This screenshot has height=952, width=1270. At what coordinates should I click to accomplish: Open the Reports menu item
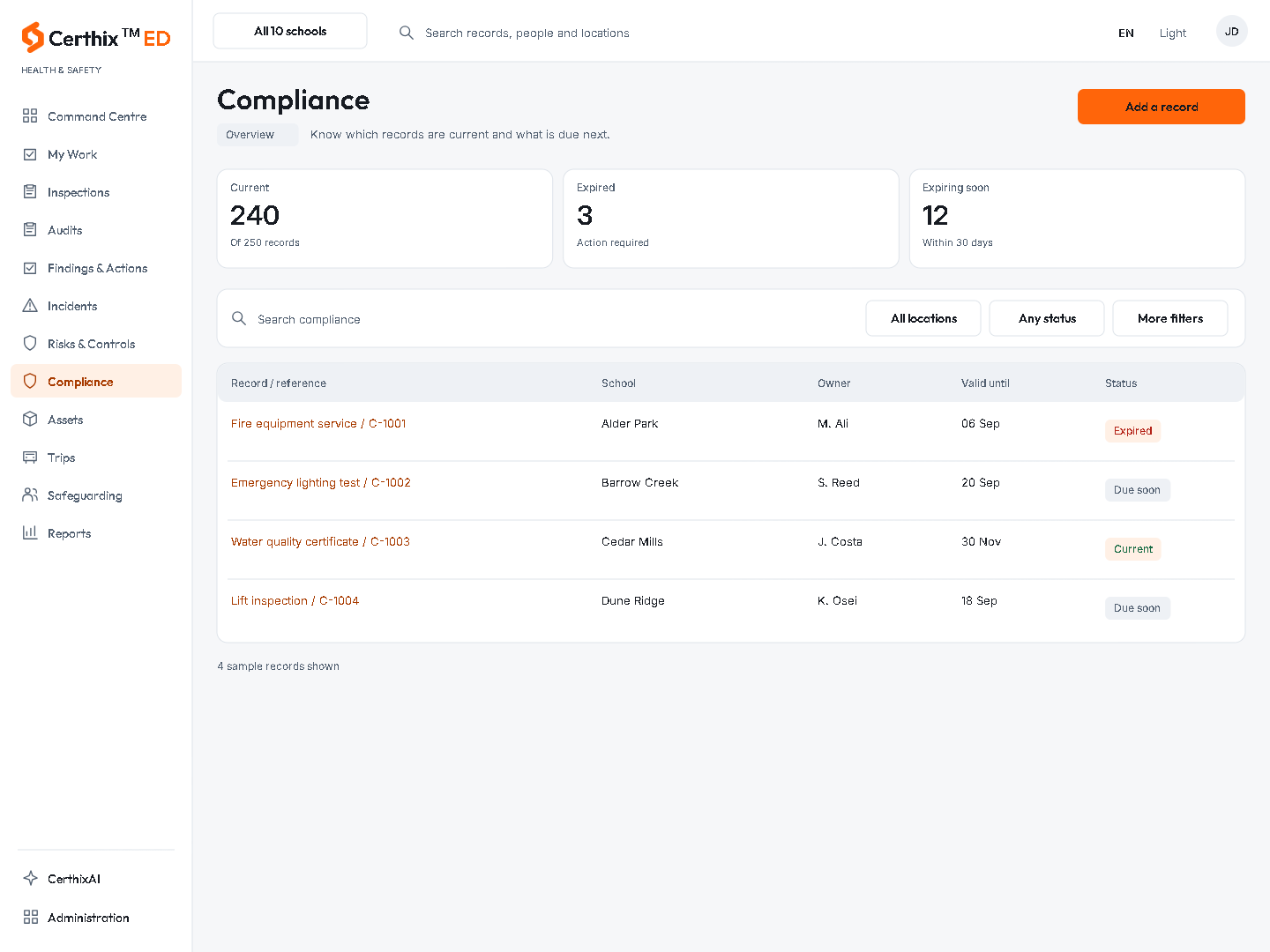point(96,533)
